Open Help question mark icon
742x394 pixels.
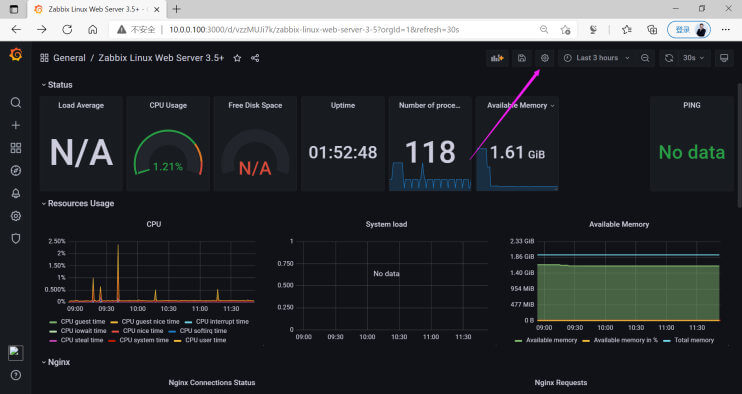click(16, 375)
